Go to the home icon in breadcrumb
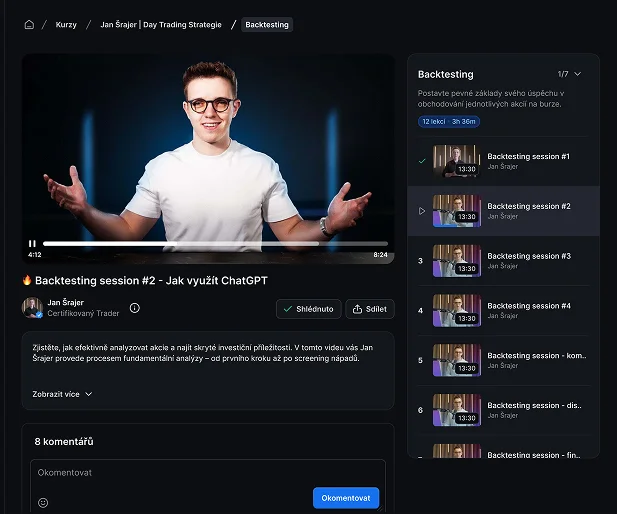Screen dimensions: 617x514 coord(29,25)
